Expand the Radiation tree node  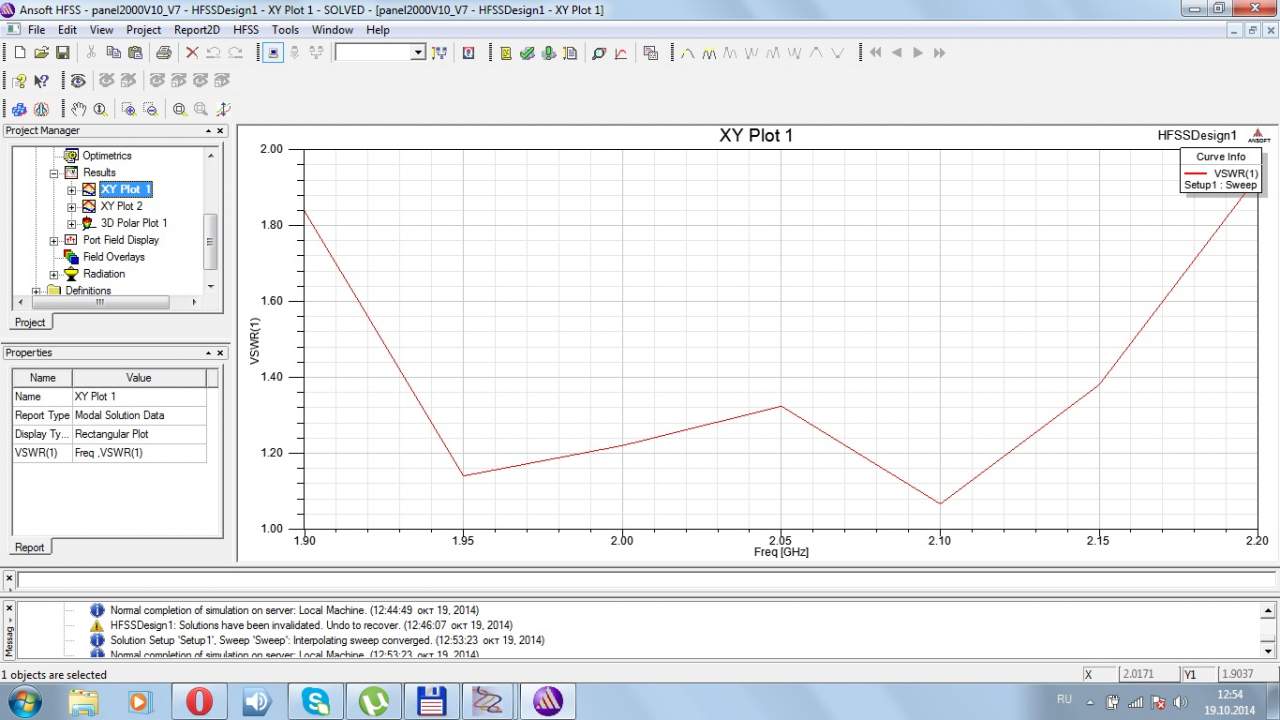(54, 275)
